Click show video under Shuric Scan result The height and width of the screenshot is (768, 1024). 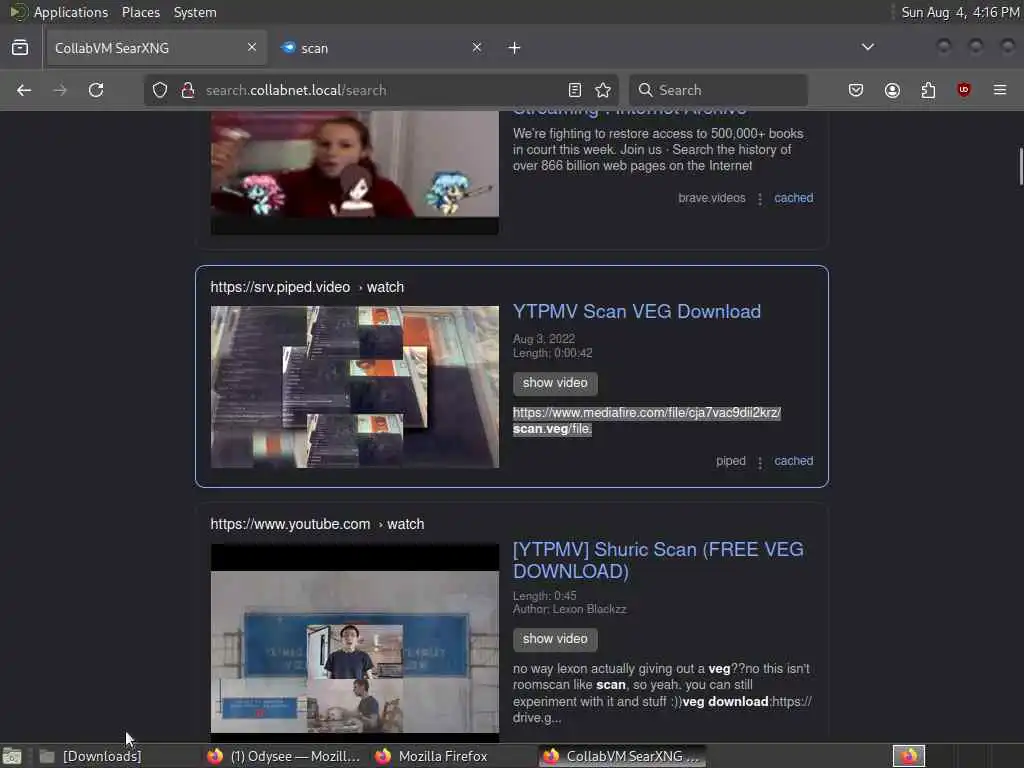point(555,639)
